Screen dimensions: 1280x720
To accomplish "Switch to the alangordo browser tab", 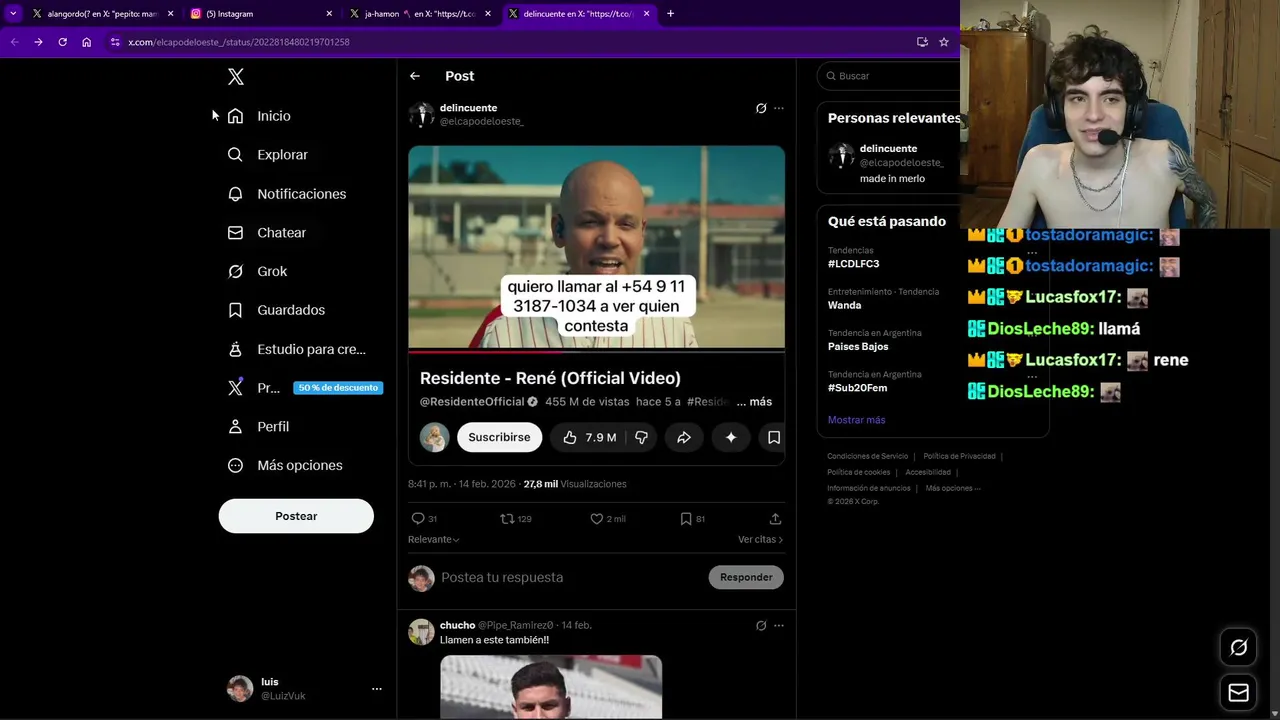I will (x=103, y=14).
